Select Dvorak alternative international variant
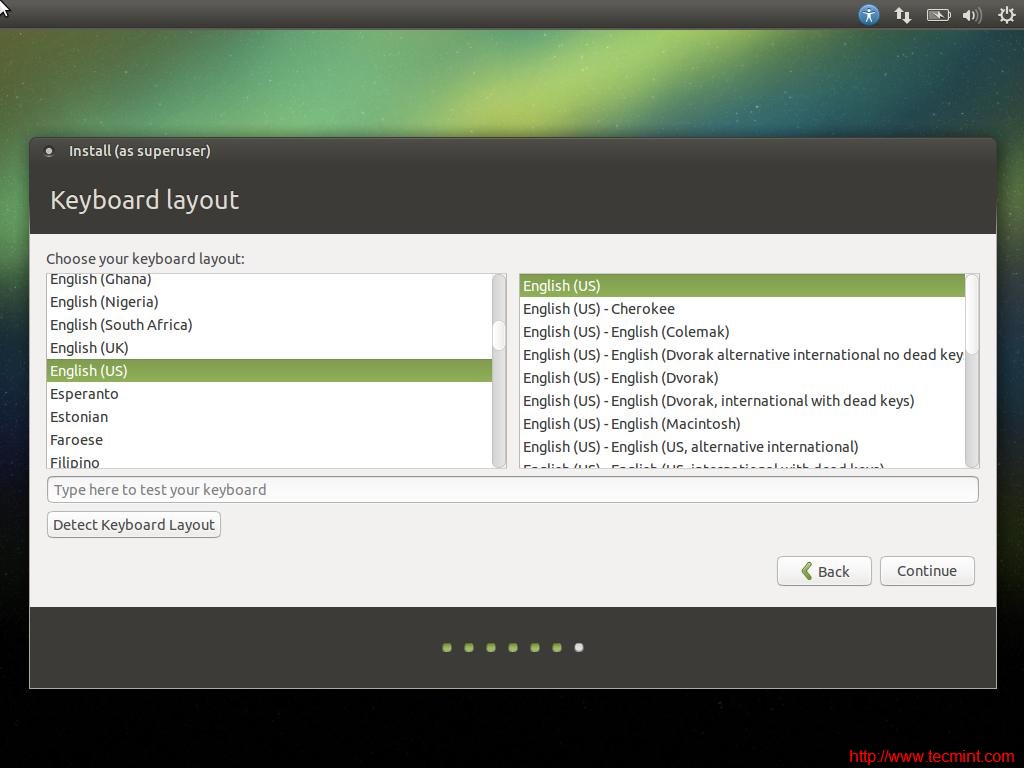1024x768 pixels. [743, 355]
